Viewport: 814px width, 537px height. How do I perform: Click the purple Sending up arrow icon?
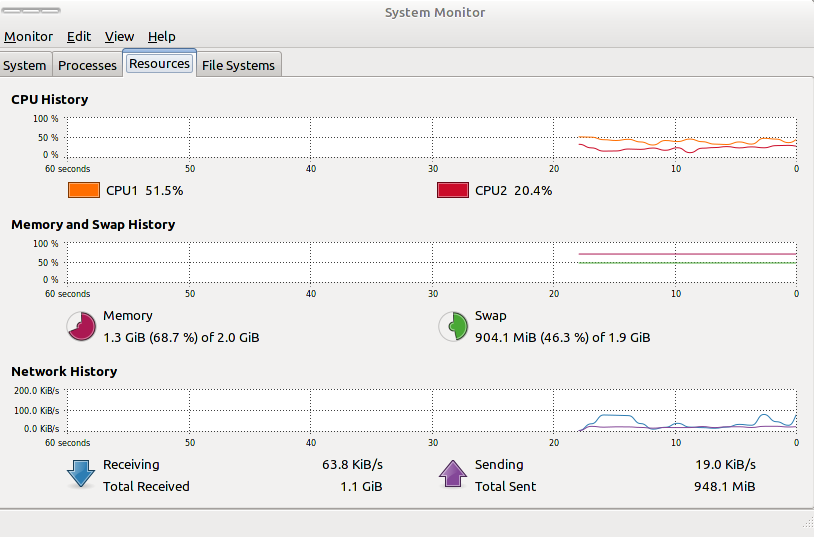[x=453, y=473]
